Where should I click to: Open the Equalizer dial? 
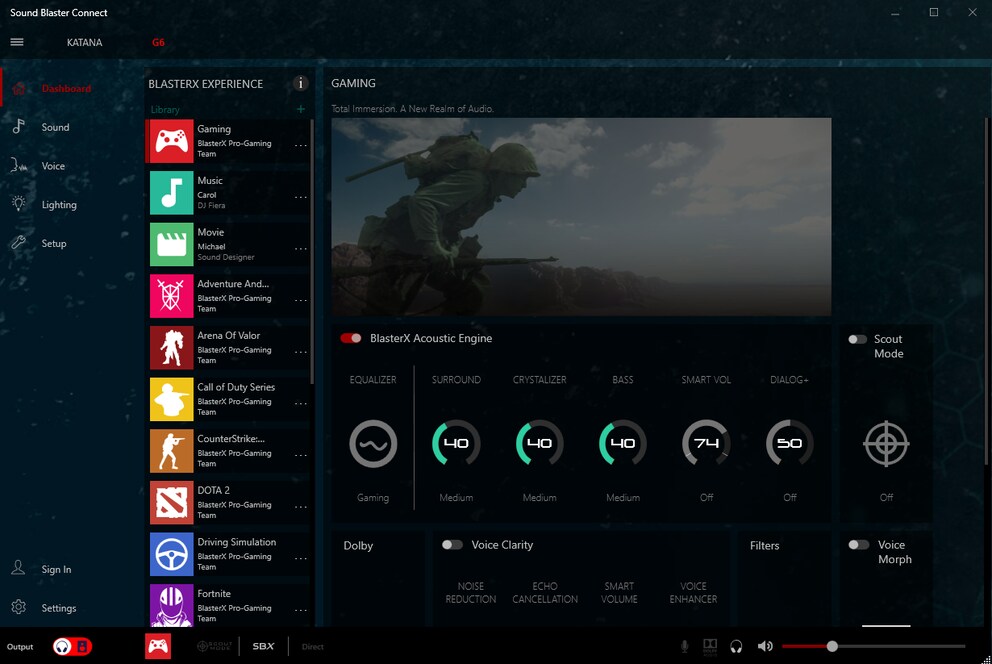pos(373,443)
